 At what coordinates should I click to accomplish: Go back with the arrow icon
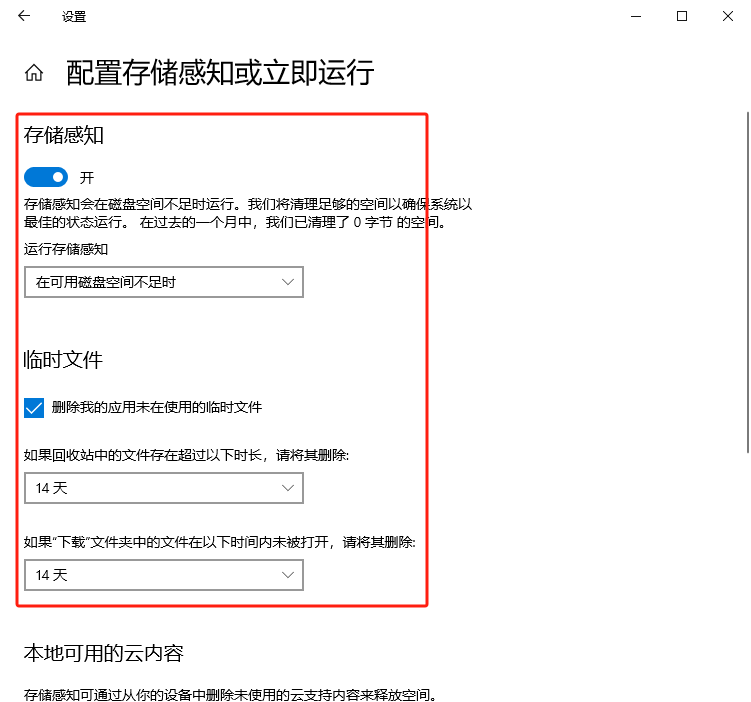point(24,16)
